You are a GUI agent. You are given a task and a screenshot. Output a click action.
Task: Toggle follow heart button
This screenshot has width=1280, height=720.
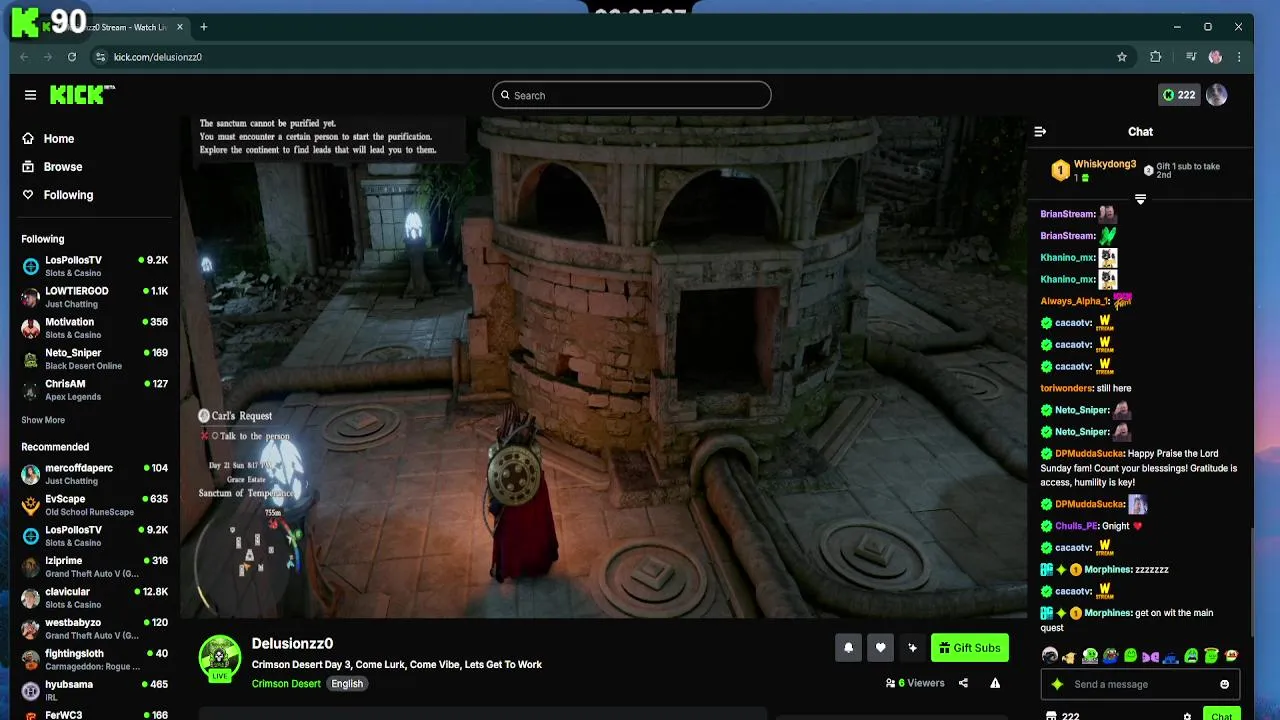(x=880, y=648)
